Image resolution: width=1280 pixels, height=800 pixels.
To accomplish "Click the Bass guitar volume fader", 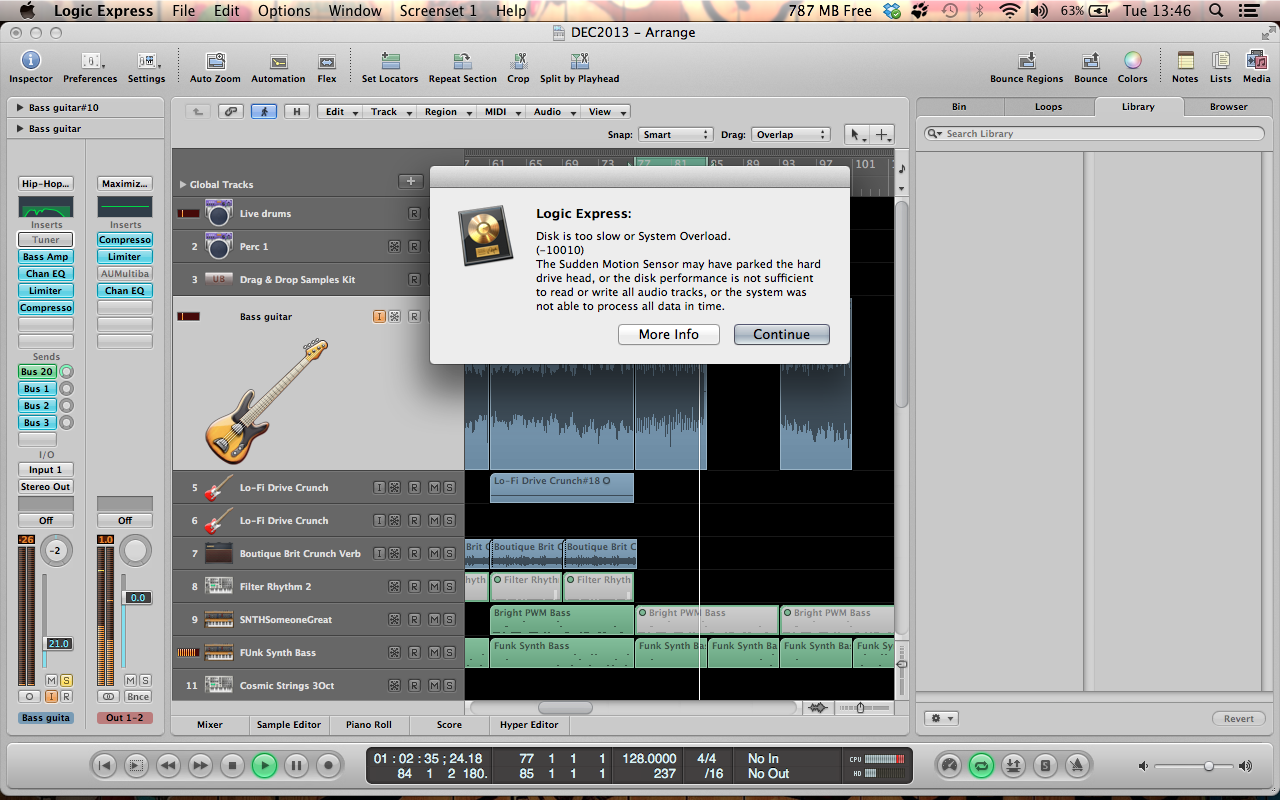I will point(59,644).
